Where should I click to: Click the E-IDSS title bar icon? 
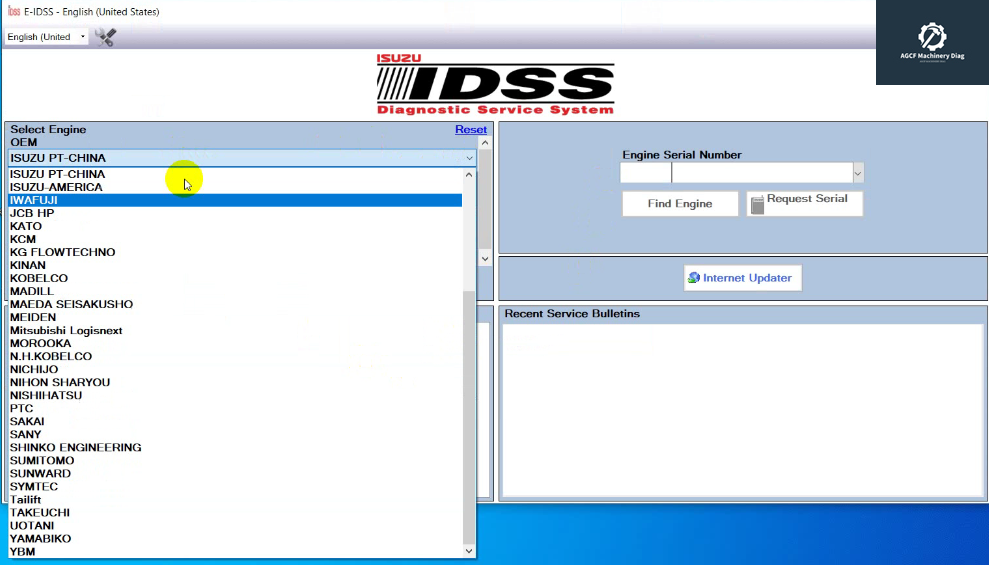pyautogui.click(x=14, y=11)
